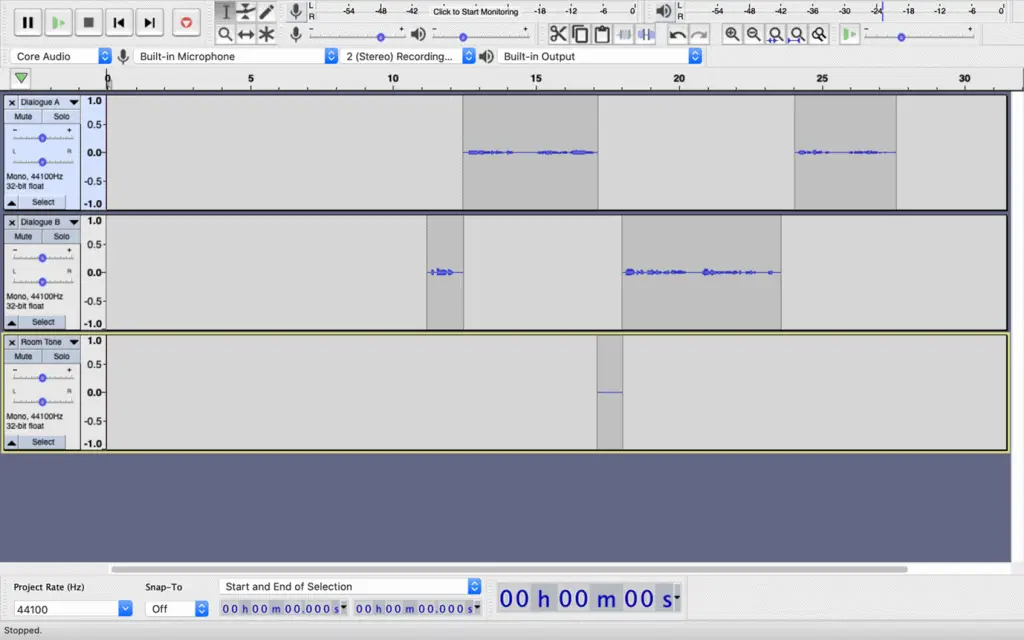This screenshot has width=1024, height=640.
Task: Click the Redo arrow
Action: coord(699,34)
